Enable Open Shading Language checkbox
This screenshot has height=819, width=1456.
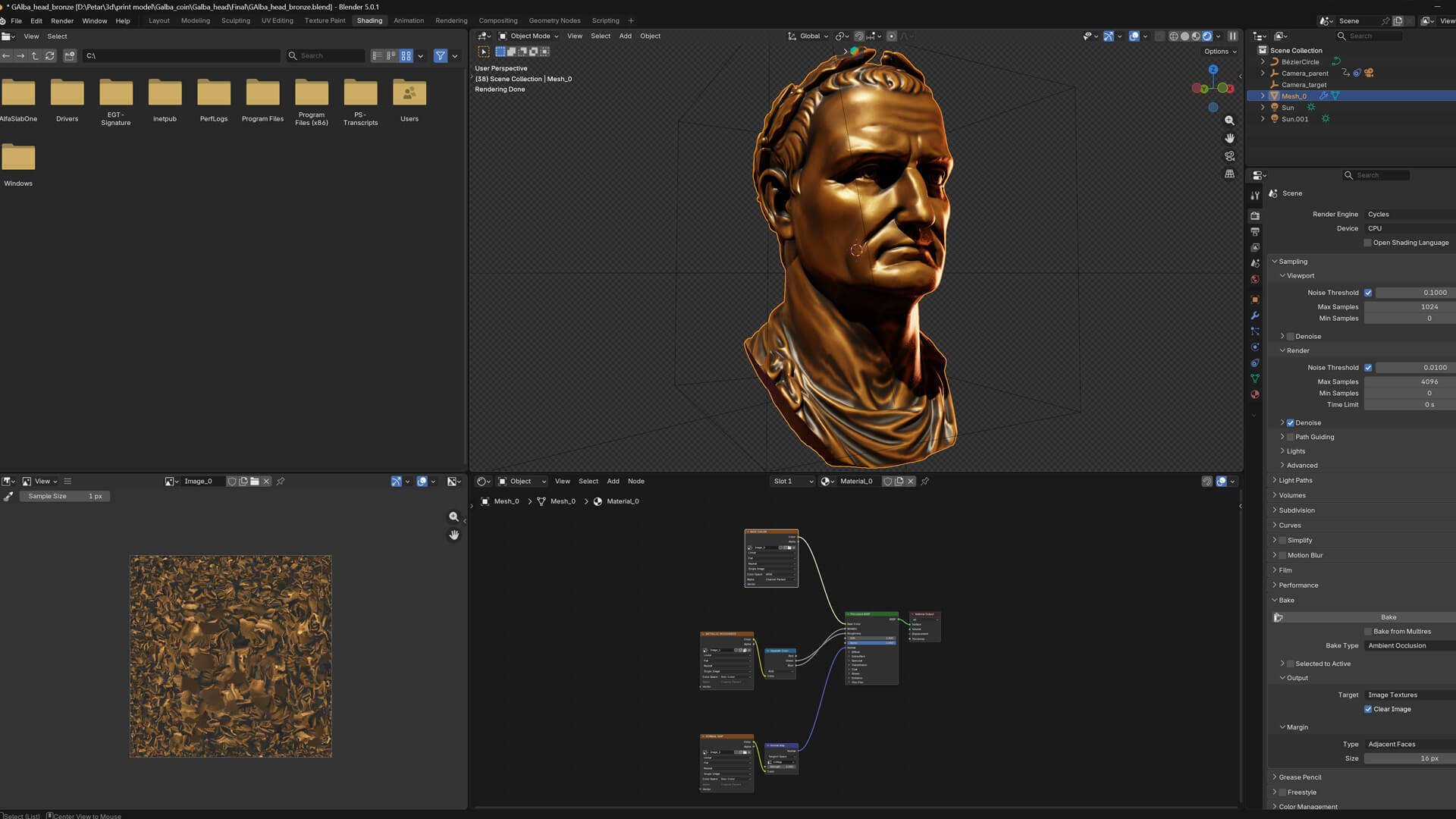point(1368,243)
